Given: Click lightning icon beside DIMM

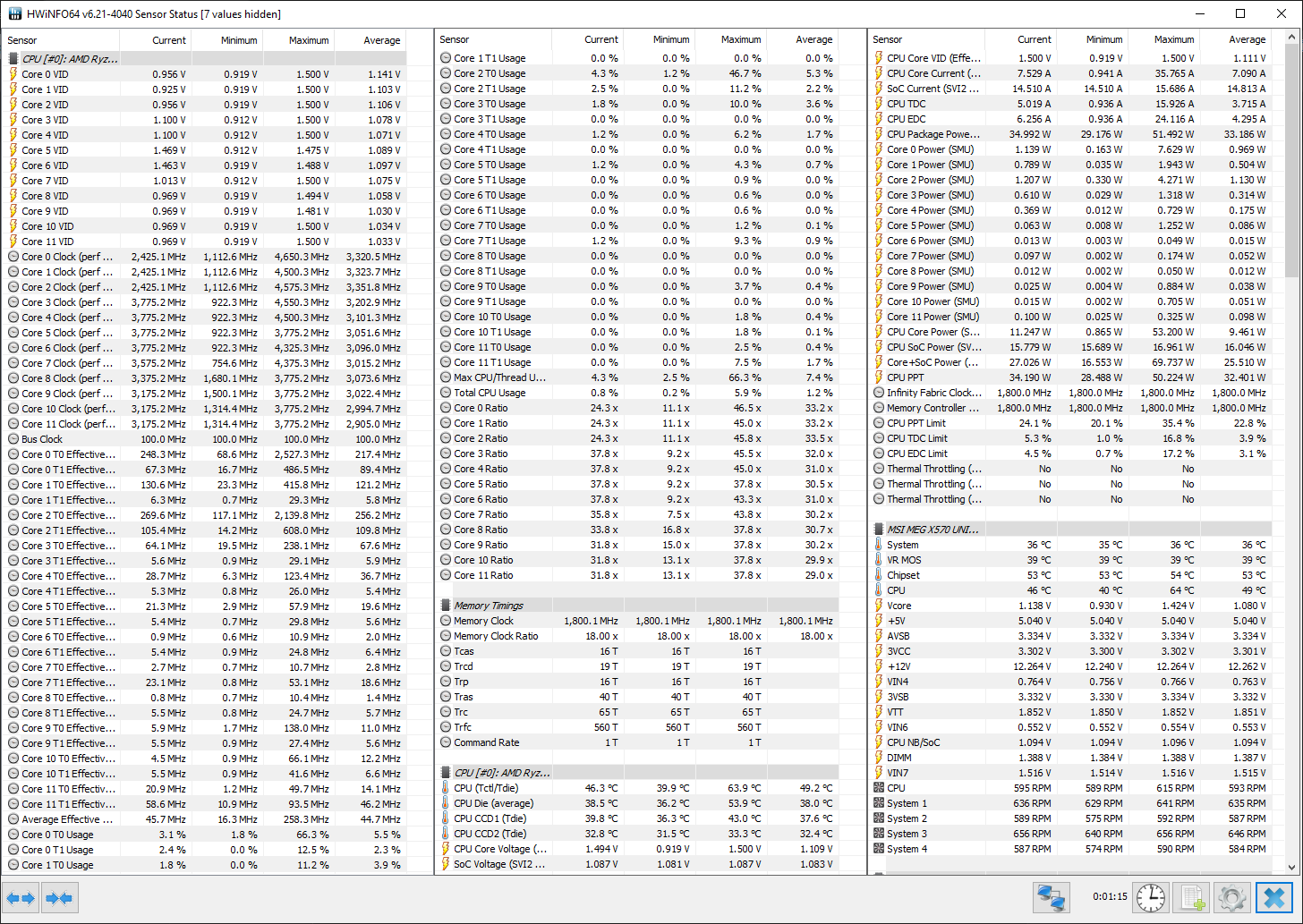Looking at the screenshot, I should (879, 758).
